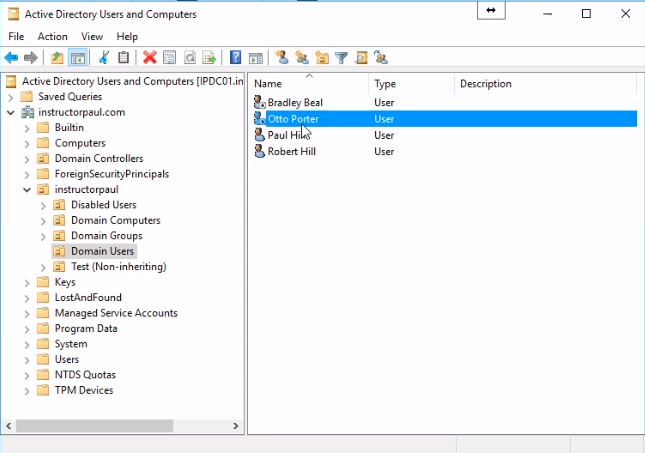Maximize the Active Directory Users and Computers window
The image size is (645, 453).
586,14
